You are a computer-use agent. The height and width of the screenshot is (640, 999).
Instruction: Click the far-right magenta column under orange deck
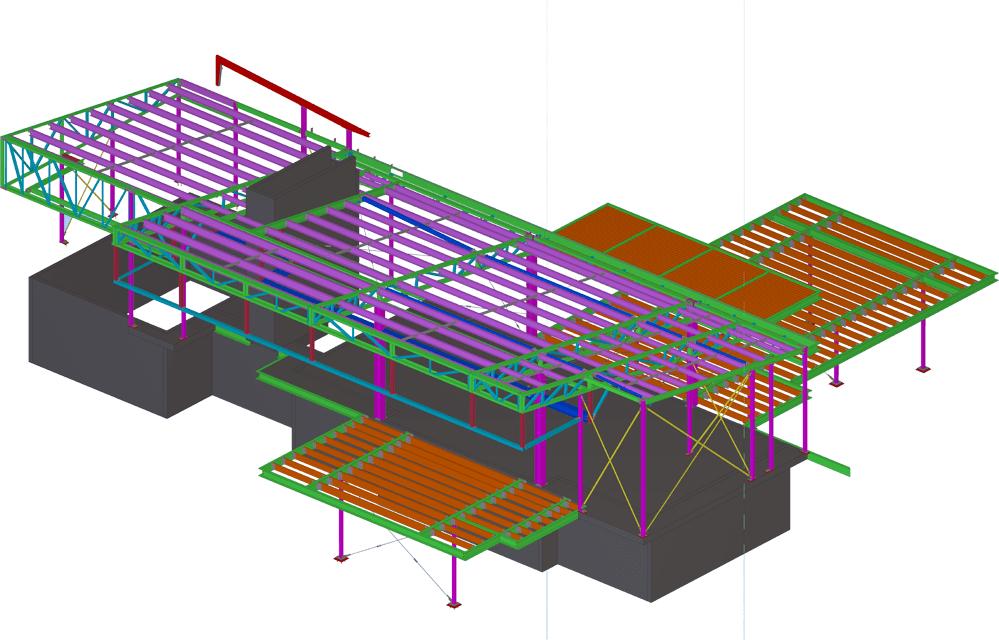(x=922, y=340)
